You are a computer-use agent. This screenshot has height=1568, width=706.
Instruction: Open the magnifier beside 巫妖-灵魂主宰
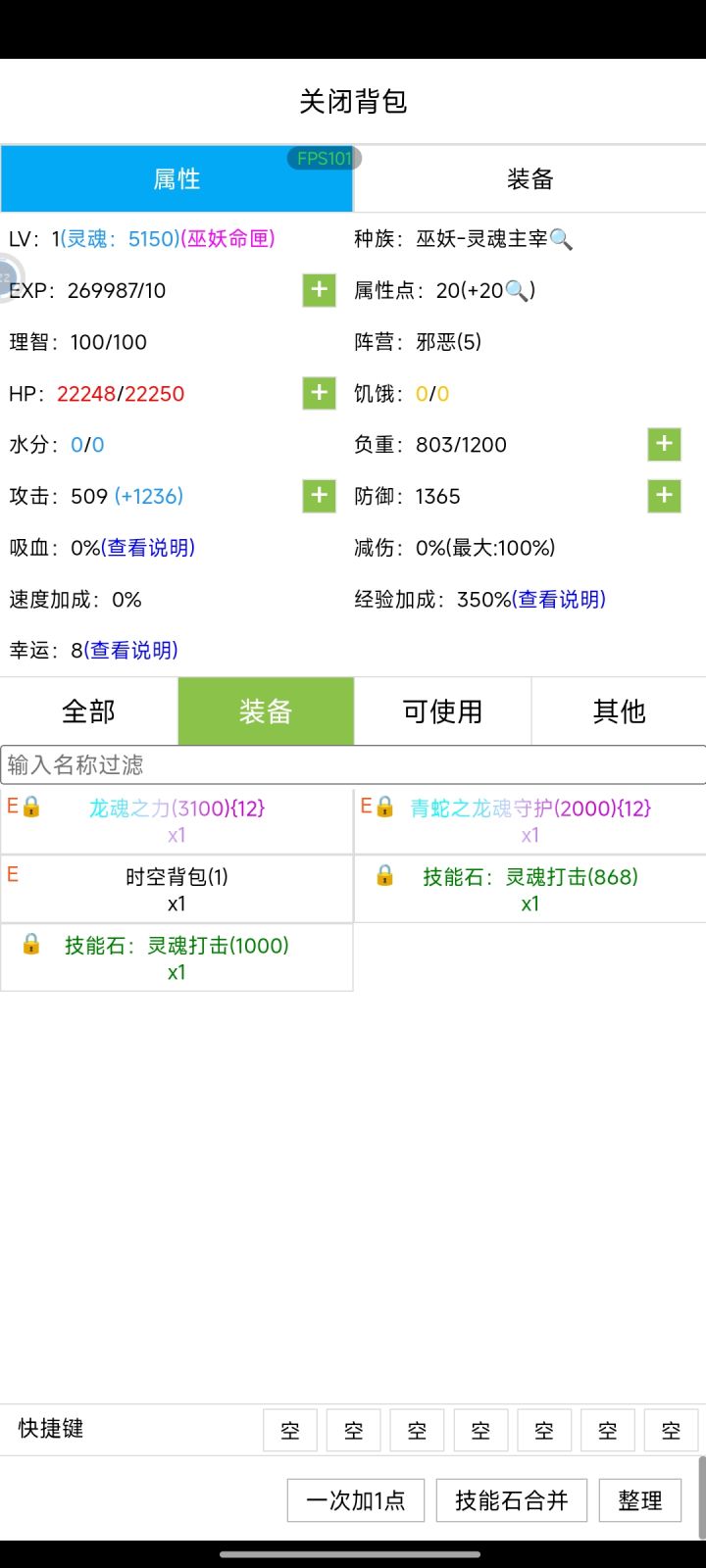561,239
